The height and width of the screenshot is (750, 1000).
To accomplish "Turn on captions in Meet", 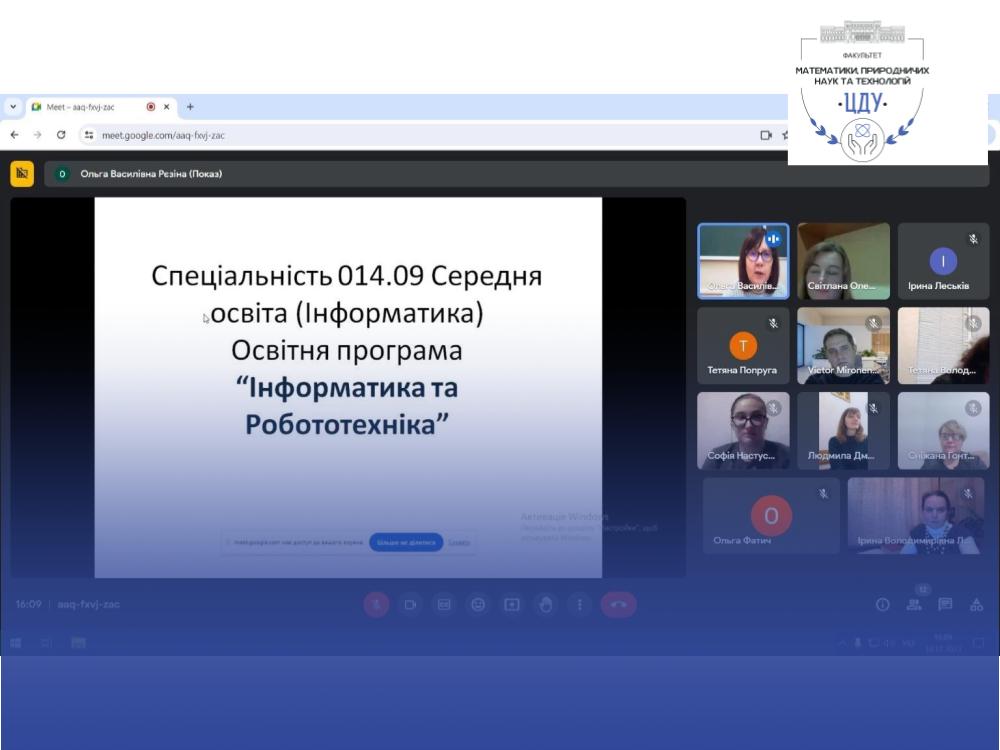I will tap(444, 604).
